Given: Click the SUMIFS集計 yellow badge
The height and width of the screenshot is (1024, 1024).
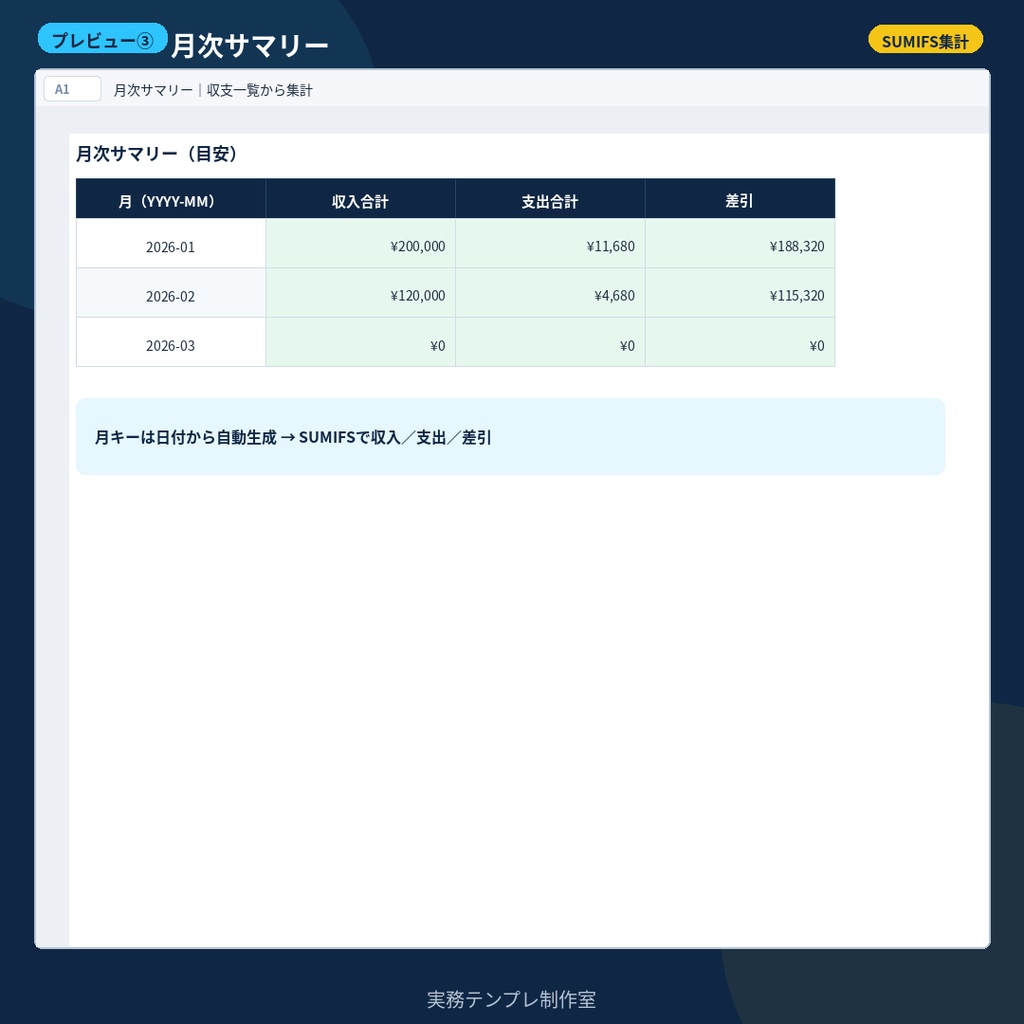Looking at the screenshot, I should (925, 40).
